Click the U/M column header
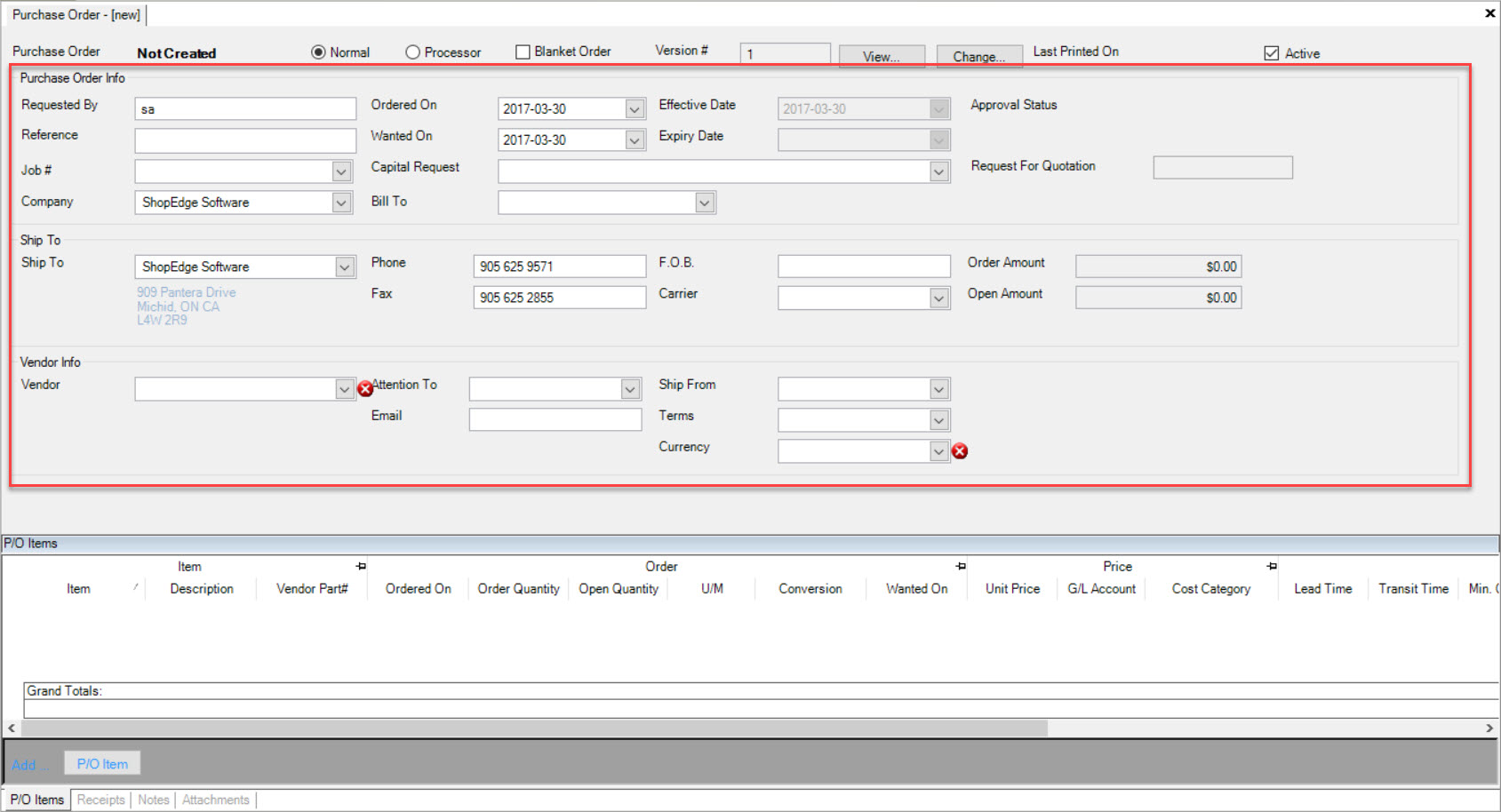Screen dimensions: 1501x812 pyautogui.click(x=712, y=589)
